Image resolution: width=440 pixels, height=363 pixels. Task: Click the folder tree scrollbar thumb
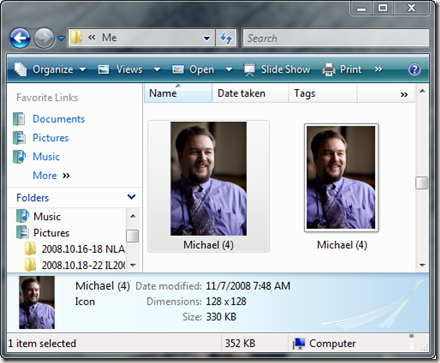tap(133, 236)
